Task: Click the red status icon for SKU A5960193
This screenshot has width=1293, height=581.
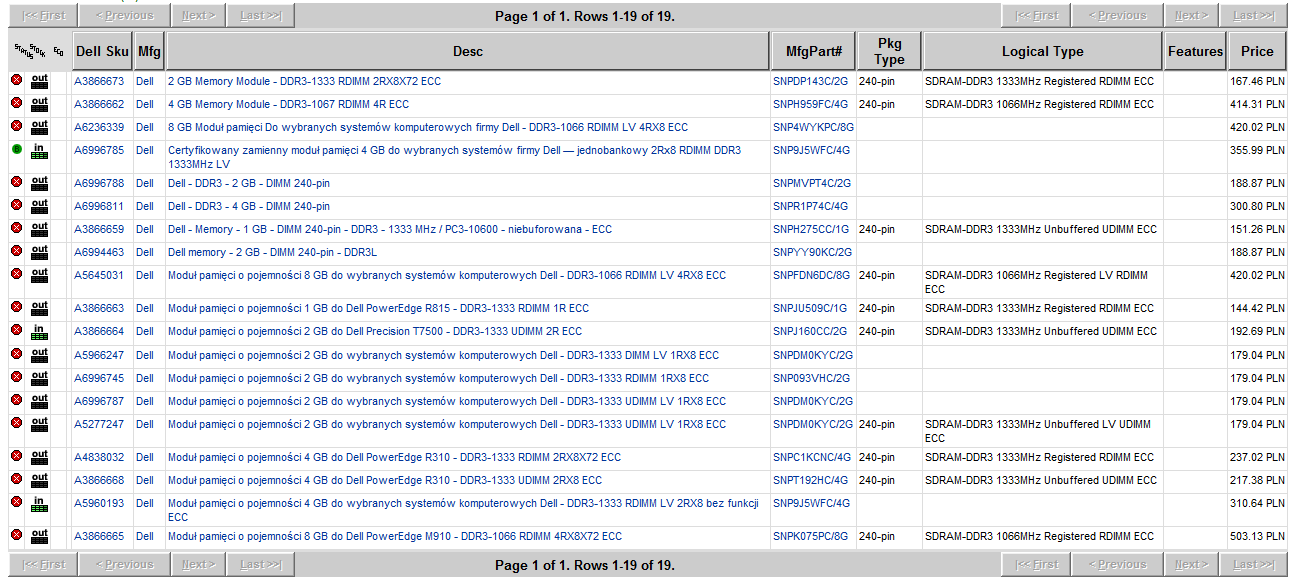Action: (x=16, y=502)
